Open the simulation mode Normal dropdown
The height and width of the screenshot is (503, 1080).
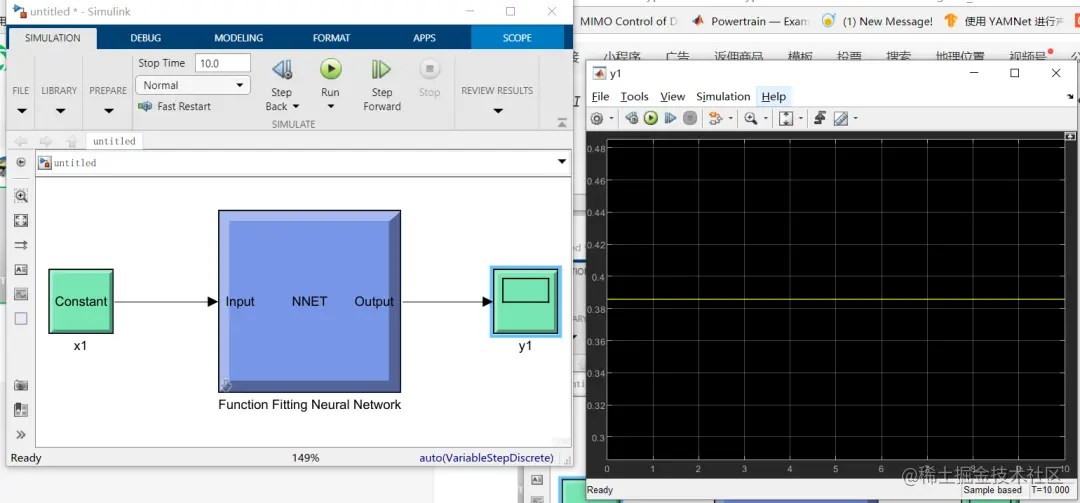coord(193,85)
